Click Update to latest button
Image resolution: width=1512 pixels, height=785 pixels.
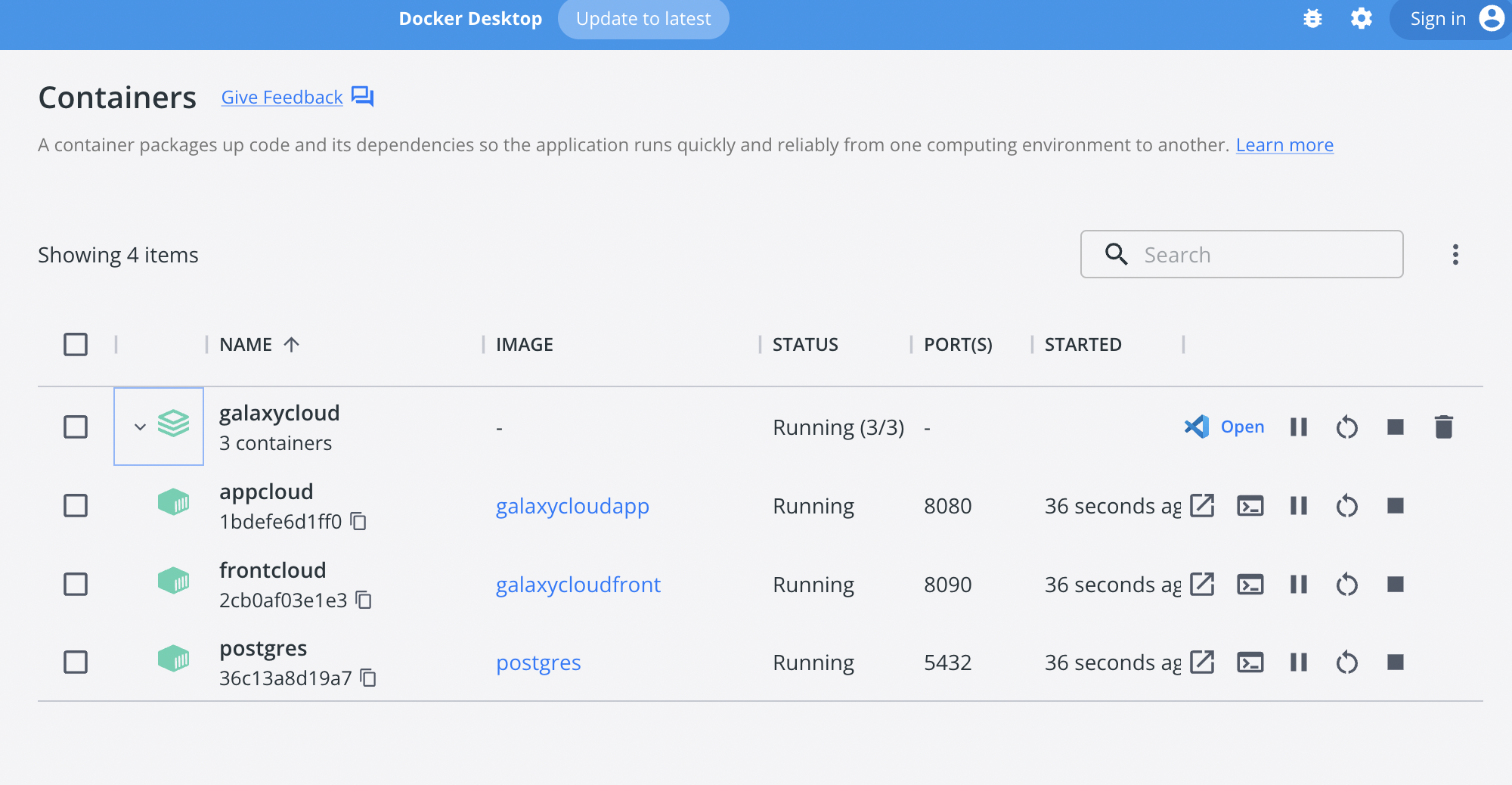643,19
